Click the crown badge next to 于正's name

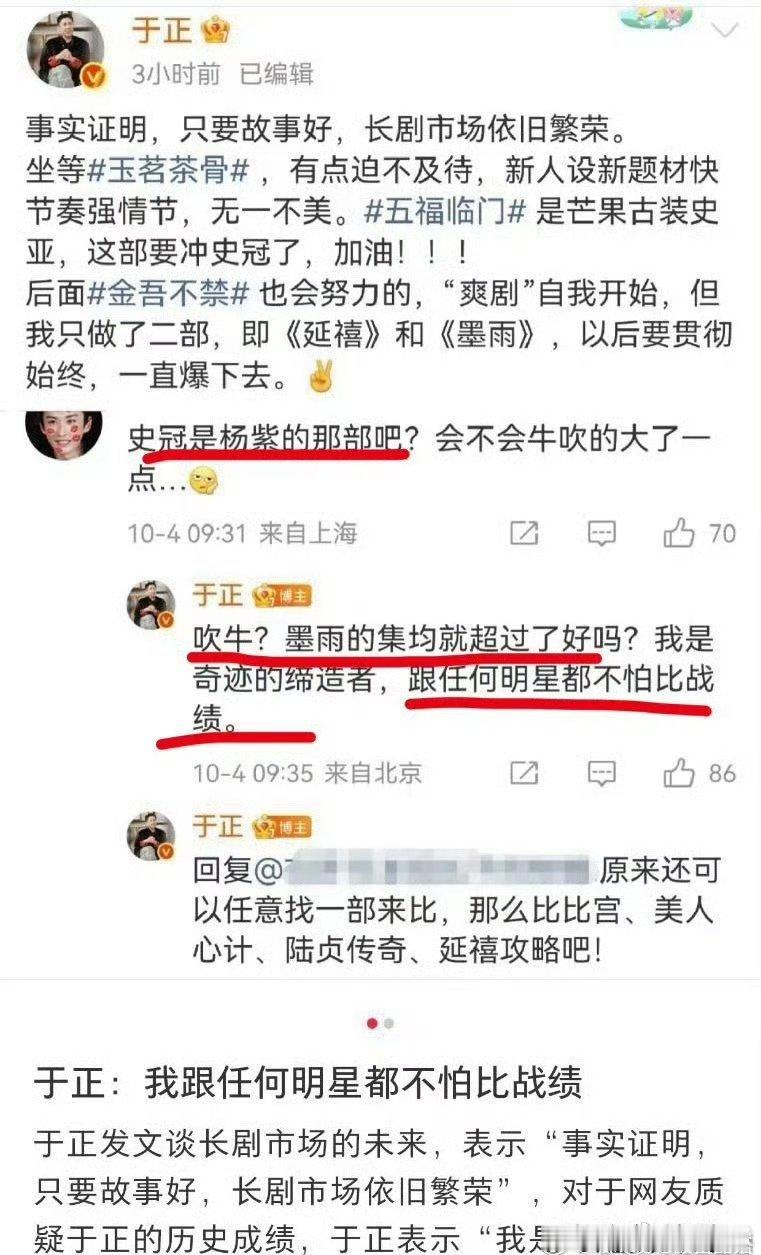click(214, 31)
